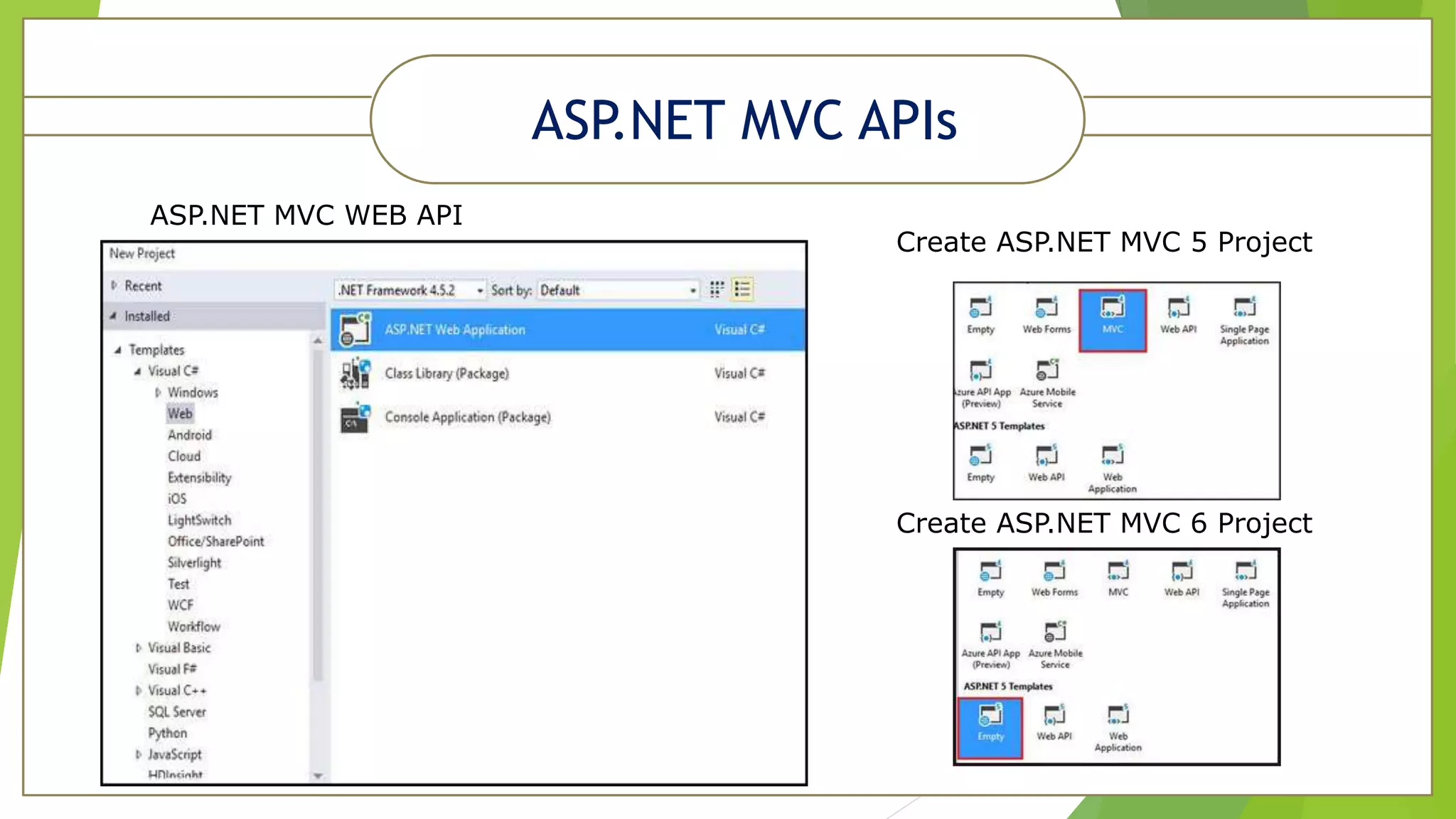This screenshot has height=819, width=1456.
Task: Select the ASP.NET Web Application template
Action: (568, 329)
